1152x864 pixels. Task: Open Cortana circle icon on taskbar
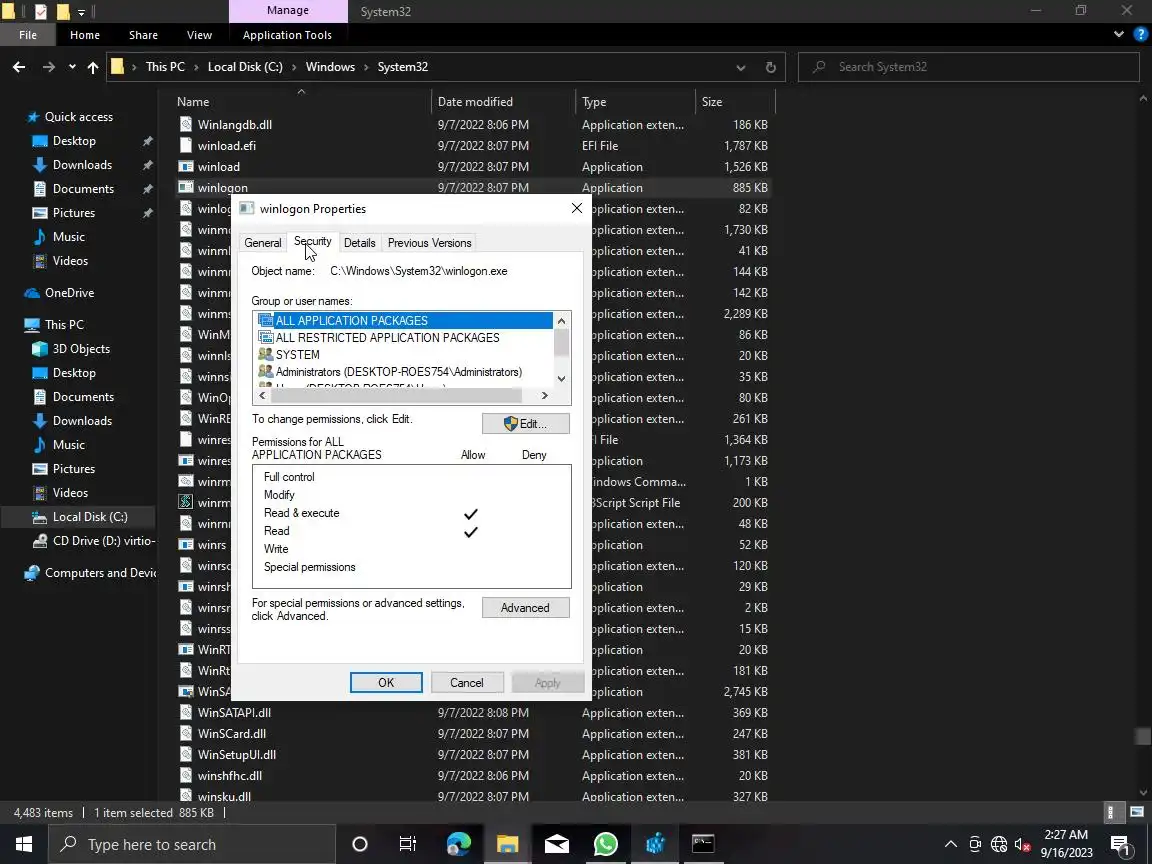360,844
